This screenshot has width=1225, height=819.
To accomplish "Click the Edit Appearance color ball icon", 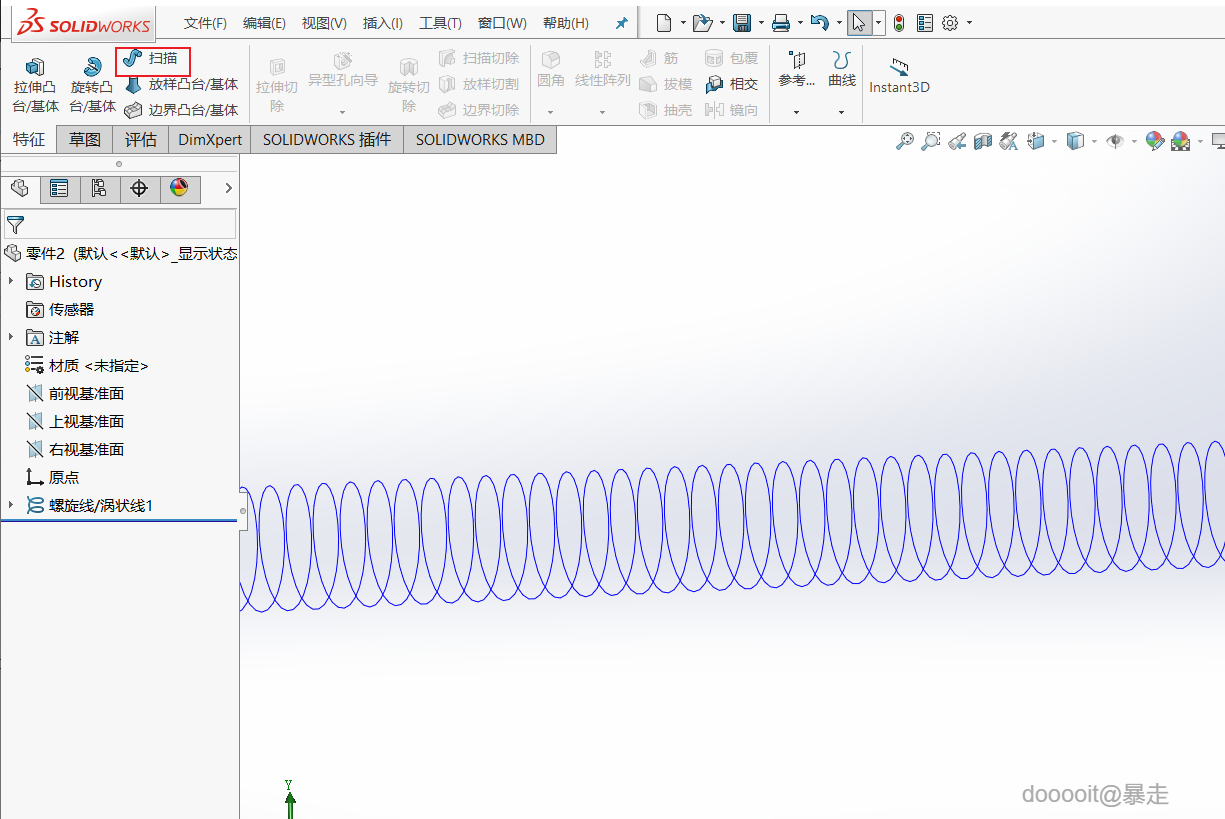I will pyautogui.click(x=1155, y=142).
